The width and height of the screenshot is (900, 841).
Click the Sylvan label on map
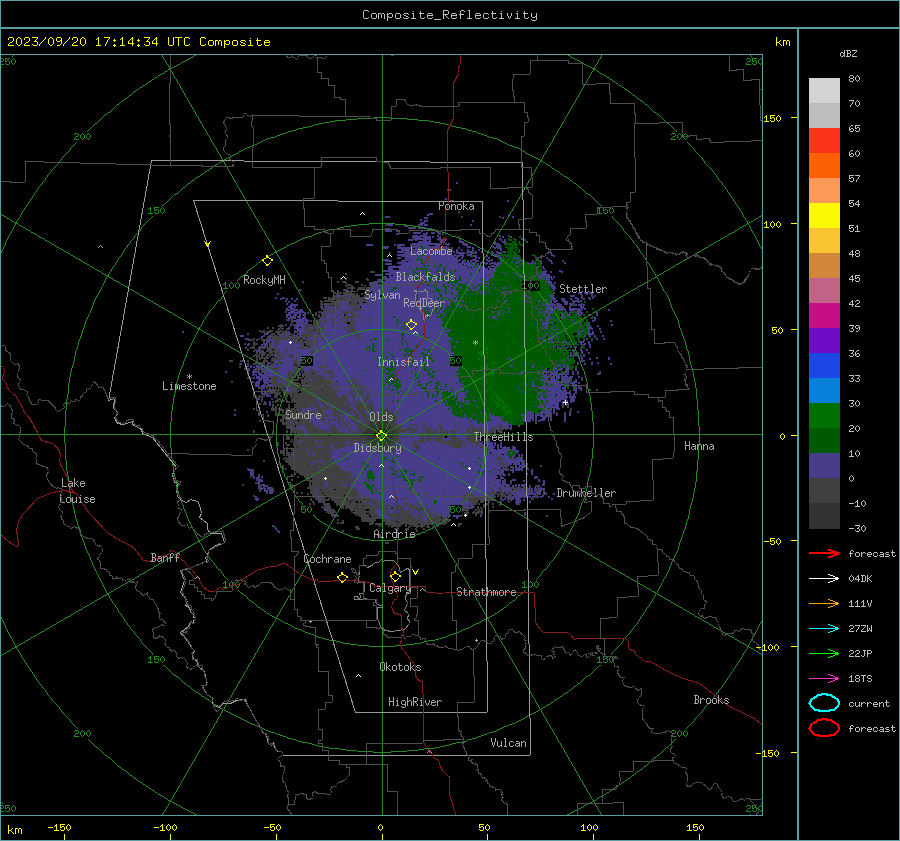tap(382, 295)
